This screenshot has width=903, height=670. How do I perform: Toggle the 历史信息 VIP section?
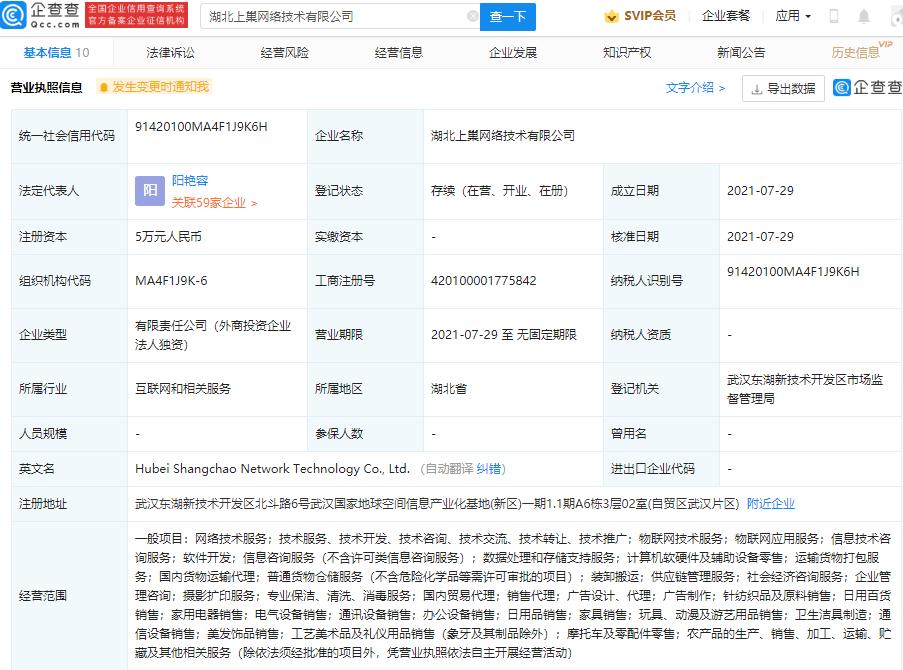click(x=858, y=52)
